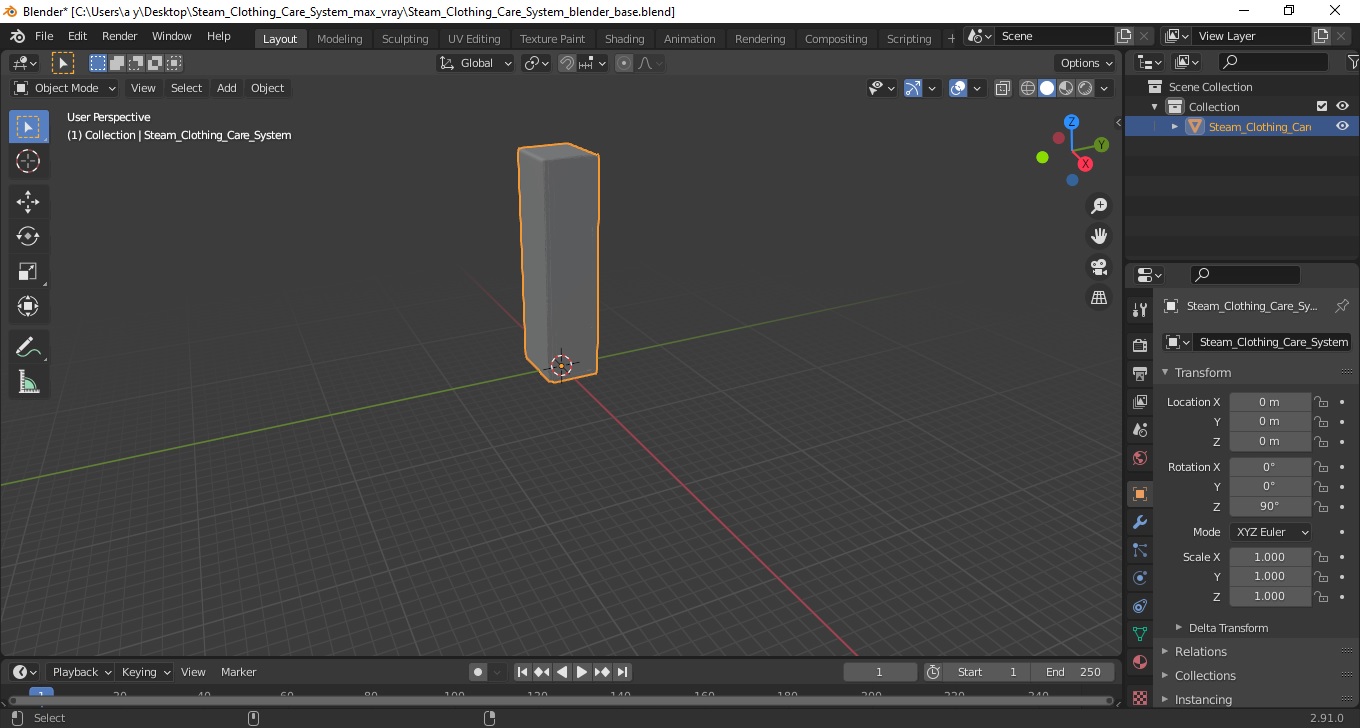Click the Rotation Z 90° field
This screenshot has height=728, width=1360.
click(x=1270, y=506)
